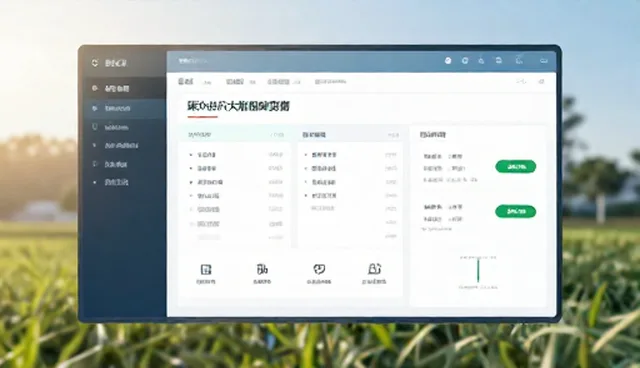Click the app logo icon atop the dark sidebar
This screenshot has height=368, width=640.
coord(95,63)
